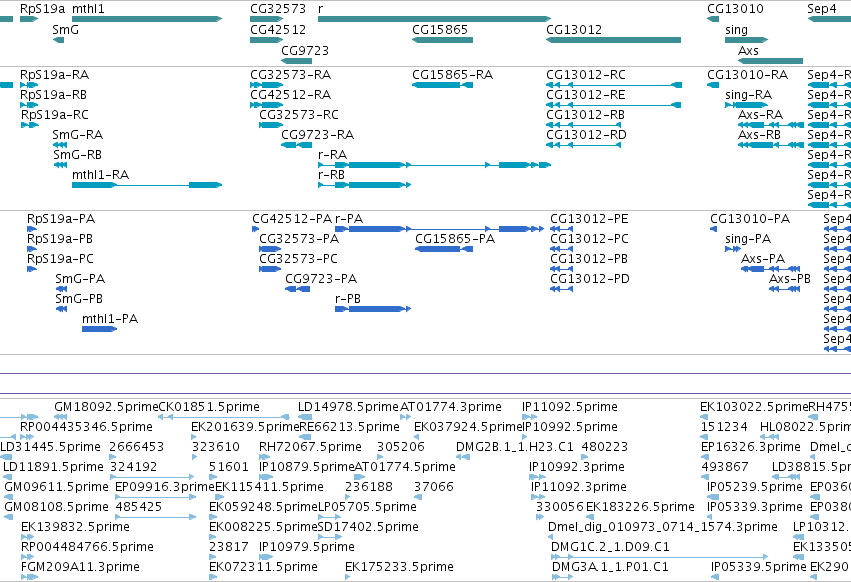Click the CG15865 gene label
This screenshot has width=851, height=582.
point(440,30)
